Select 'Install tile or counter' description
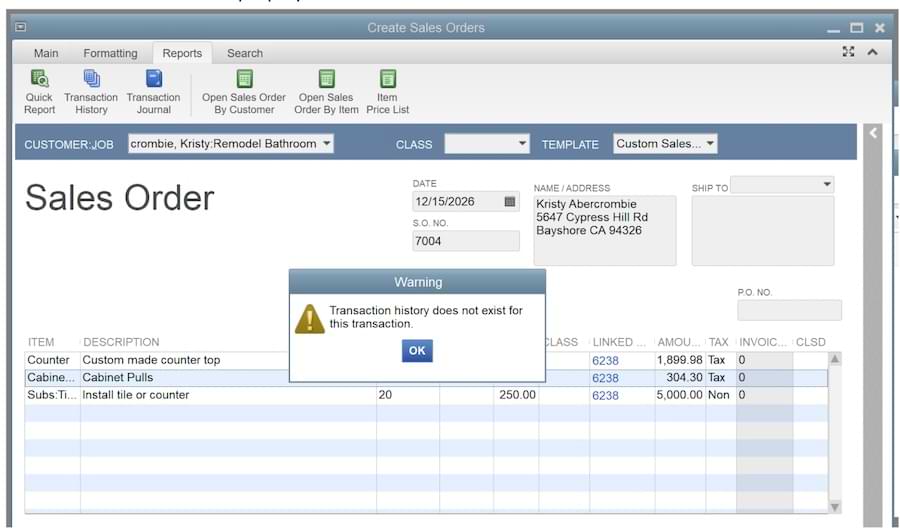900x531 pixels. [136, 395]
